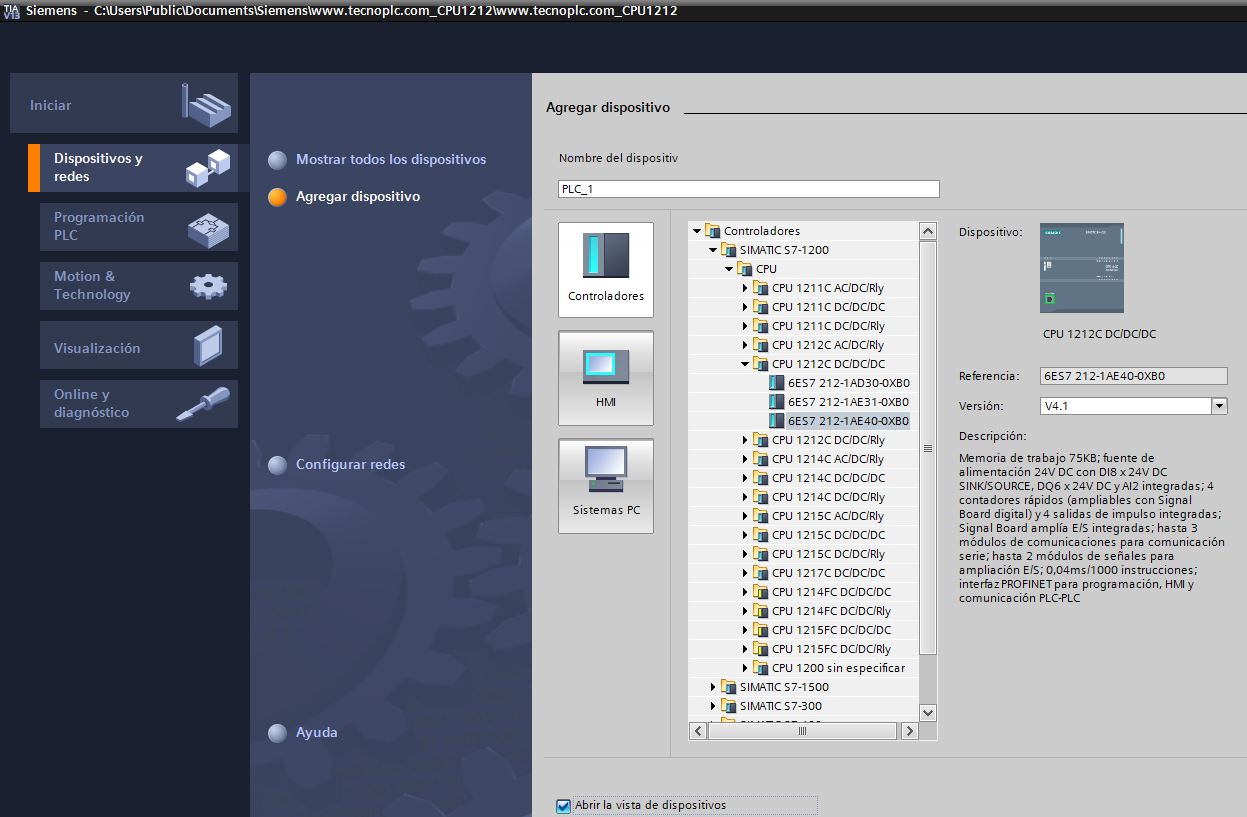Expand the SIMATIC S7-1500 tree node

(x=713, y=687)
